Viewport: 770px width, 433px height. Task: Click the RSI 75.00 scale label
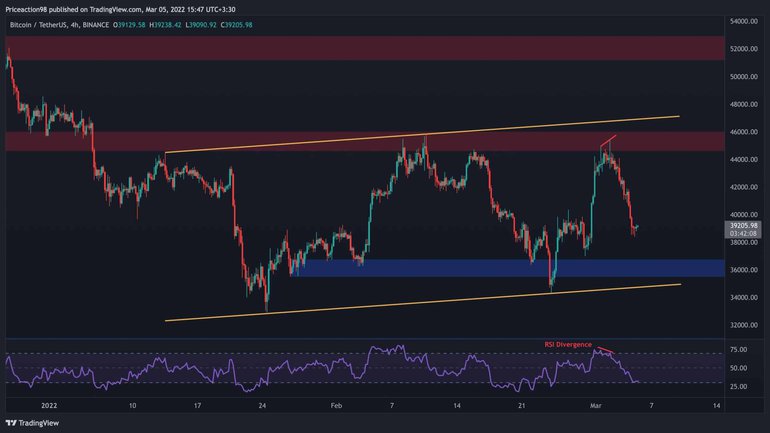pos(739,350)
